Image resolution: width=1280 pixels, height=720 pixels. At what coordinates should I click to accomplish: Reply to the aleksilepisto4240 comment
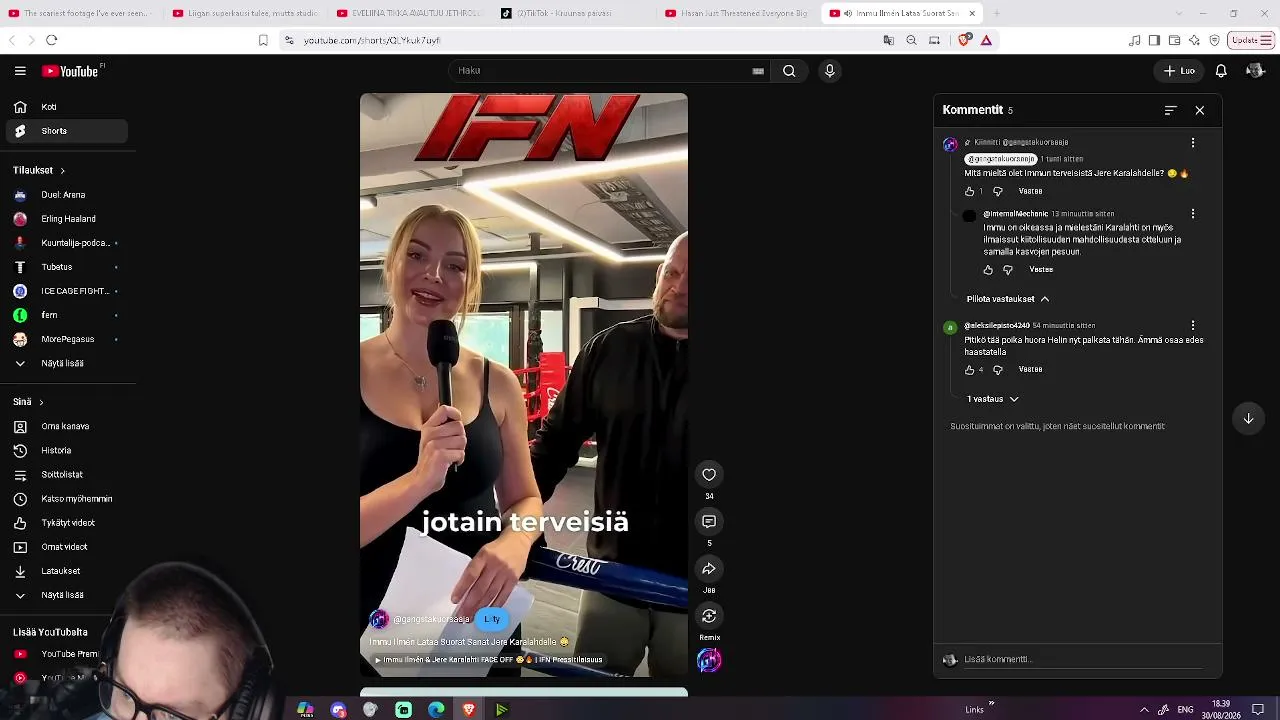[1030, 370]
